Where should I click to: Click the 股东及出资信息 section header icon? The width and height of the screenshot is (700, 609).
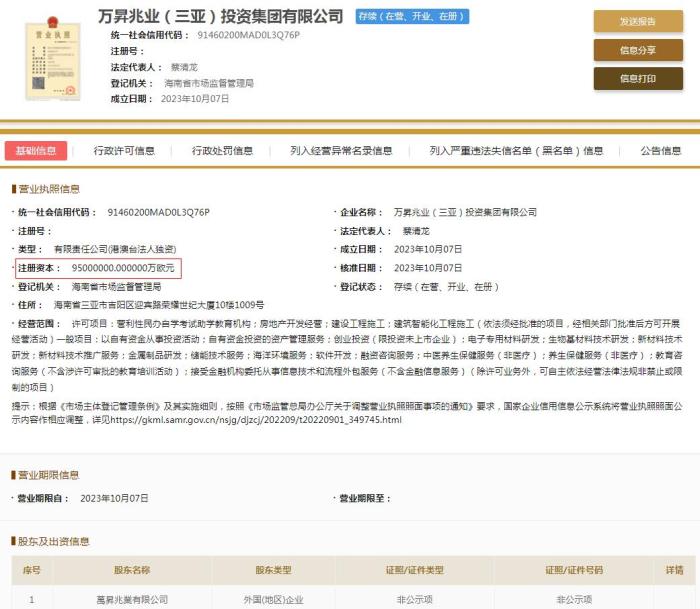click(x=13, y=541)
